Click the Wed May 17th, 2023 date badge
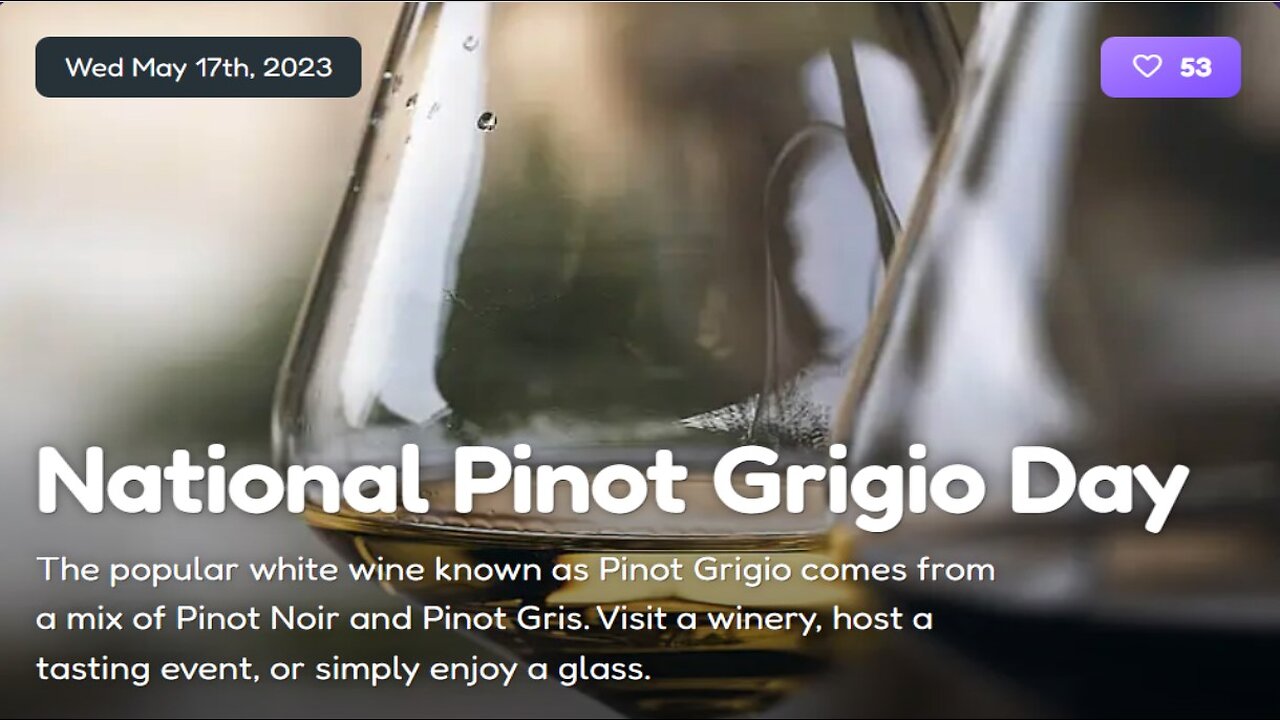The image size is (1280, 720). (198, 67)
